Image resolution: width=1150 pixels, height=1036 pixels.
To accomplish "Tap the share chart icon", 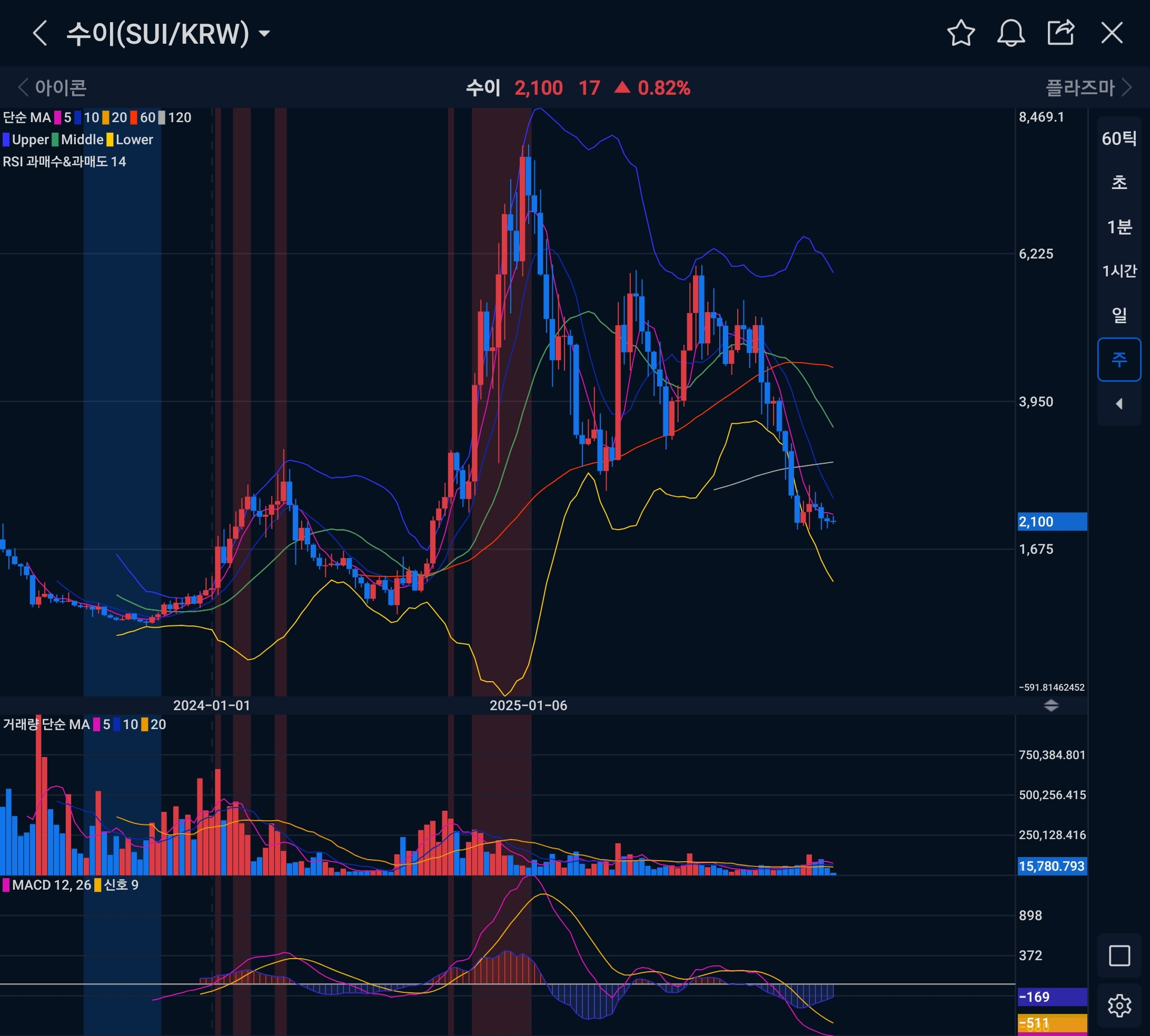I will (1060, 33).
